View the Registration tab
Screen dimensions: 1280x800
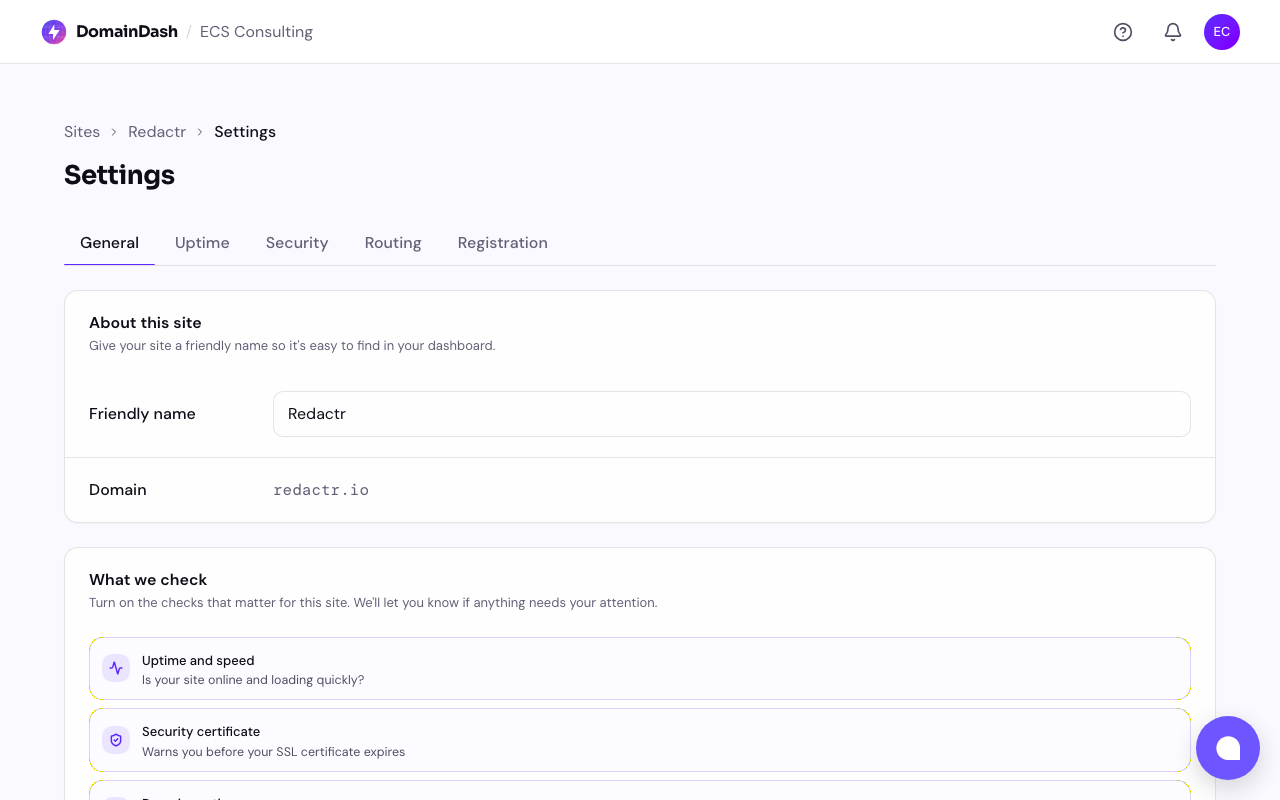pos(503,243)
